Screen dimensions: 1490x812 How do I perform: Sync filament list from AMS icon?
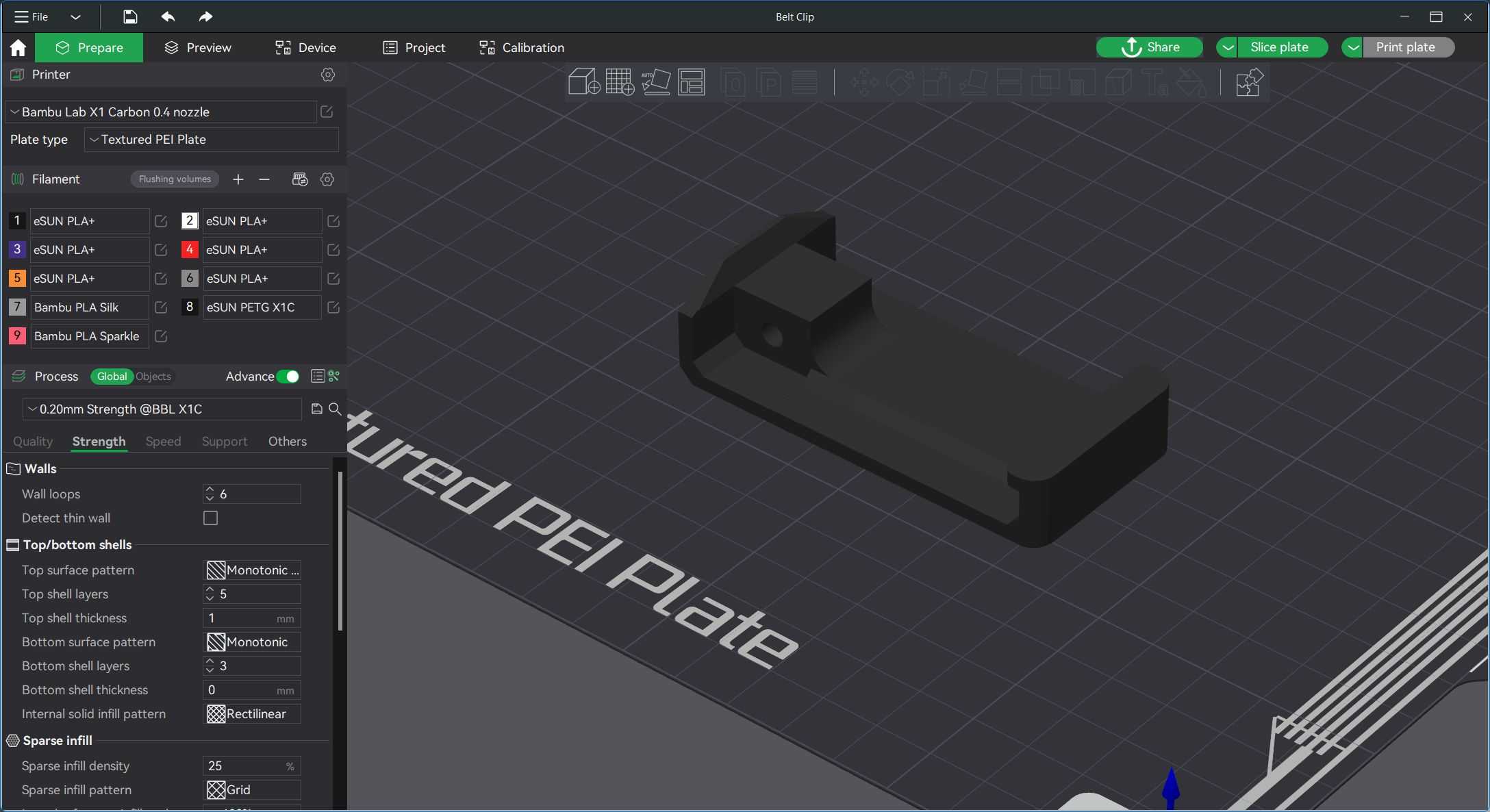pyautogui.click(x=300, y=179)
